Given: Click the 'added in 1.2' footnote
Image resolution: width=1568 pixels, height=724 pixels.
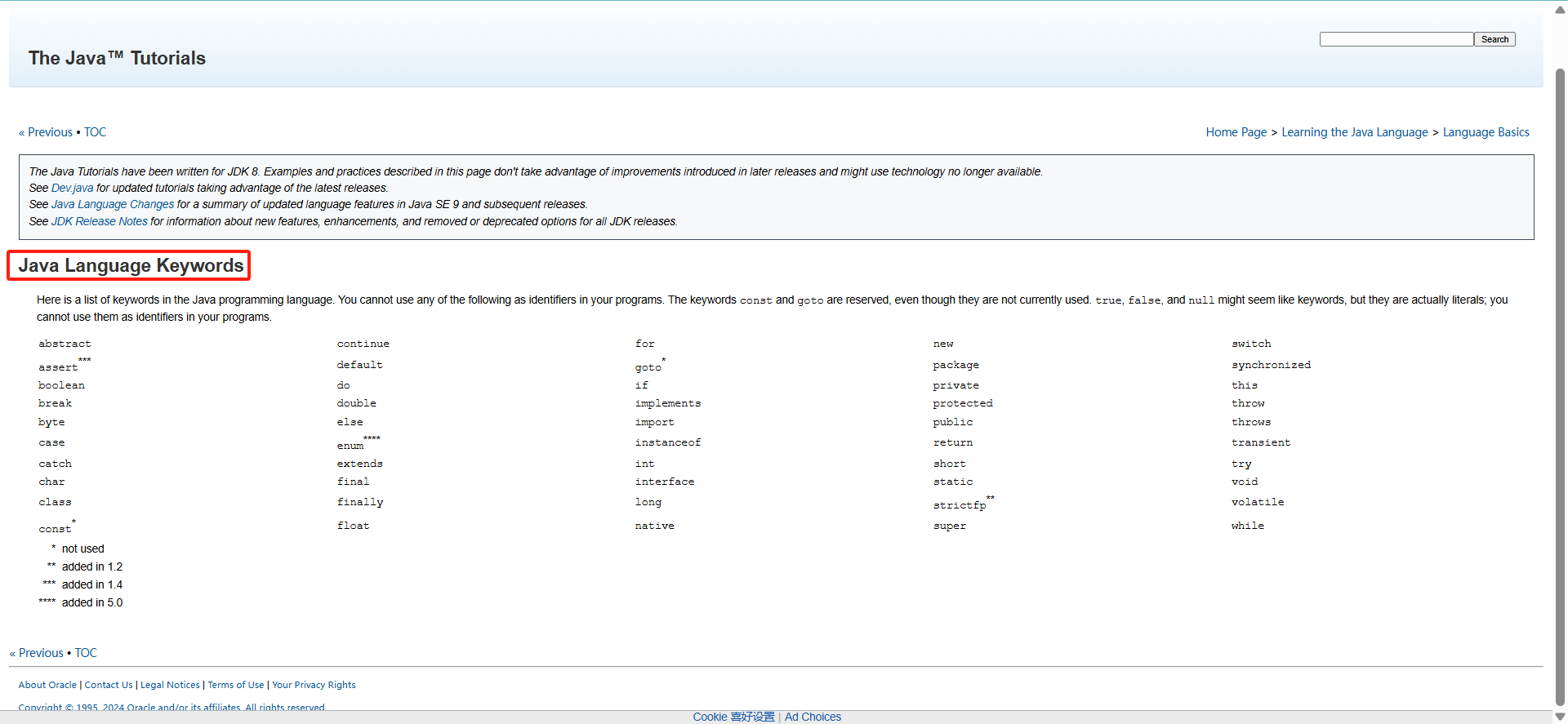Looking at the screenshot, I should tap(91, 566).
